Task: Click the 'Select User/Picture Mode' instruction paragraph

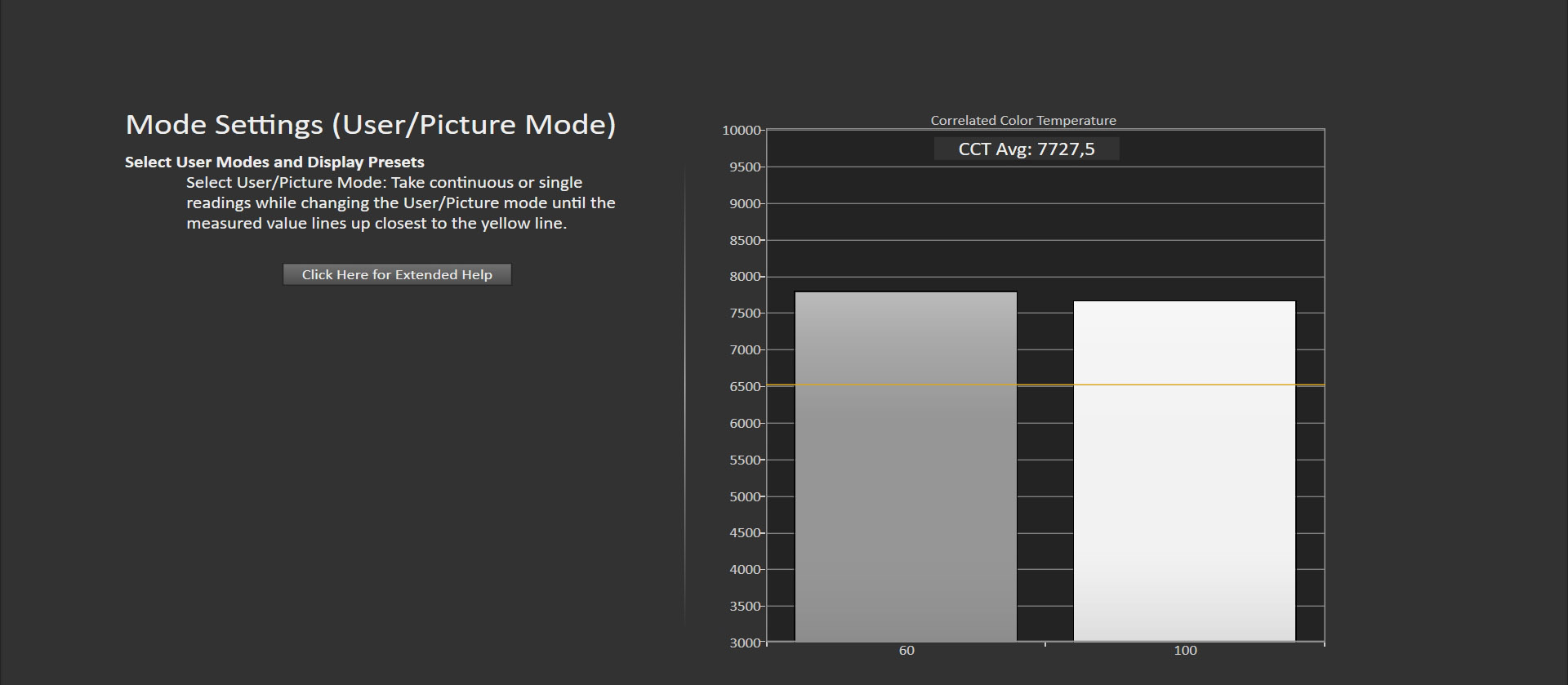Action: tap(400, 202)
